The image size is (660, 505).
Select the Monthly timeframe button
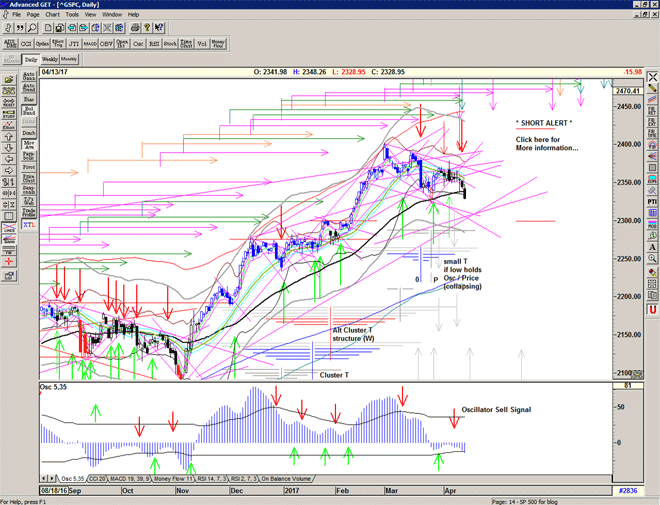pyautogui.click(x=70, y=60)
